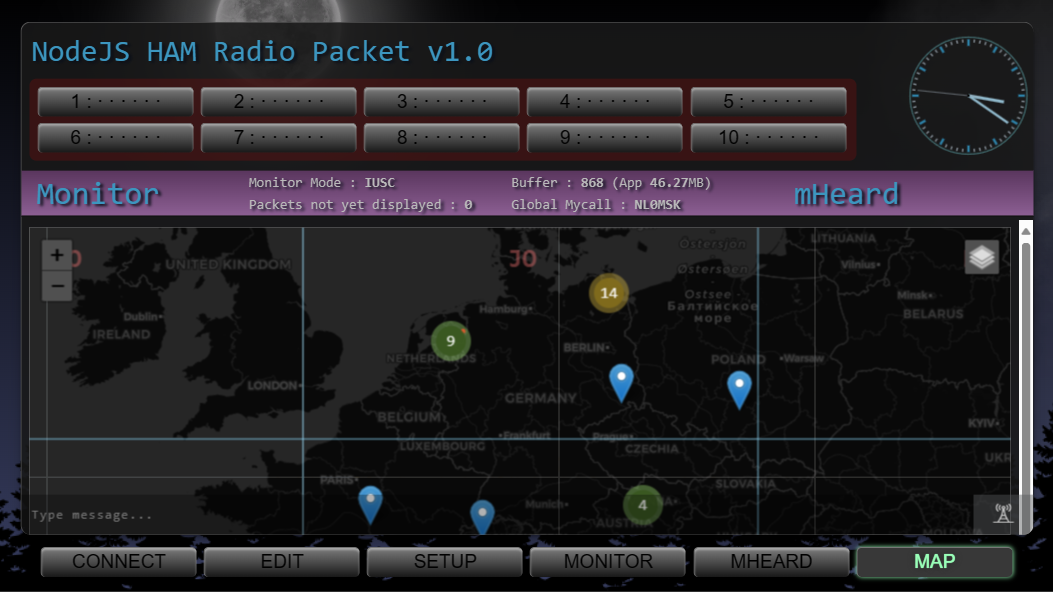Click Packets not yet displayed text
The width and height of the screenshot is (1053, 592).
[361, 205]
